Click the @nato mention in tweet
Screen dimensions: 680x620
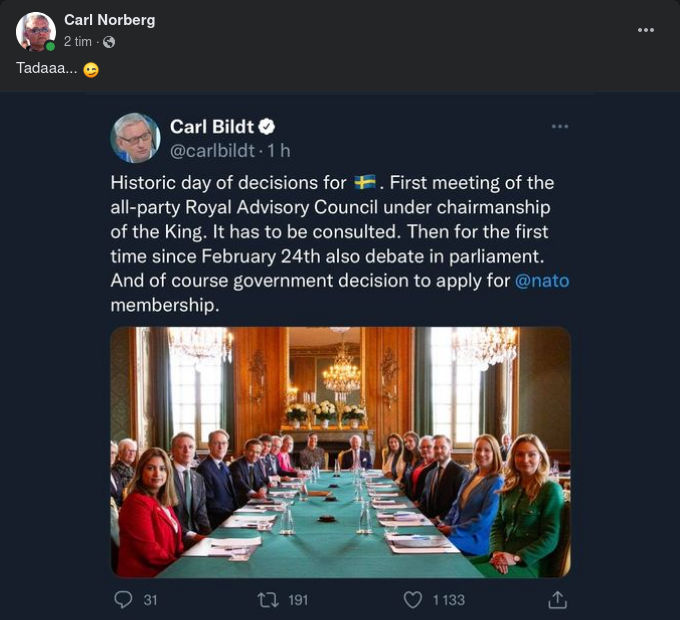click(x=541, y=281)
